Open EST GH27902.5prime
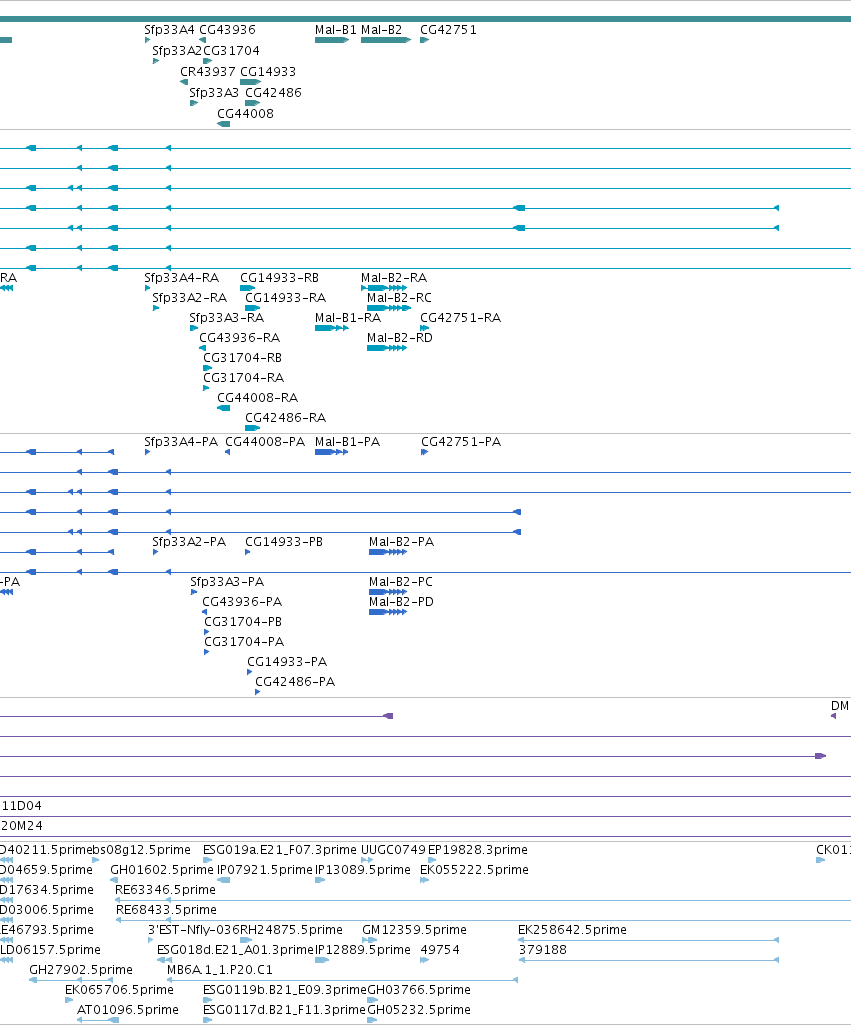The width and height of the screenshot is (851, 1025). 81,970
